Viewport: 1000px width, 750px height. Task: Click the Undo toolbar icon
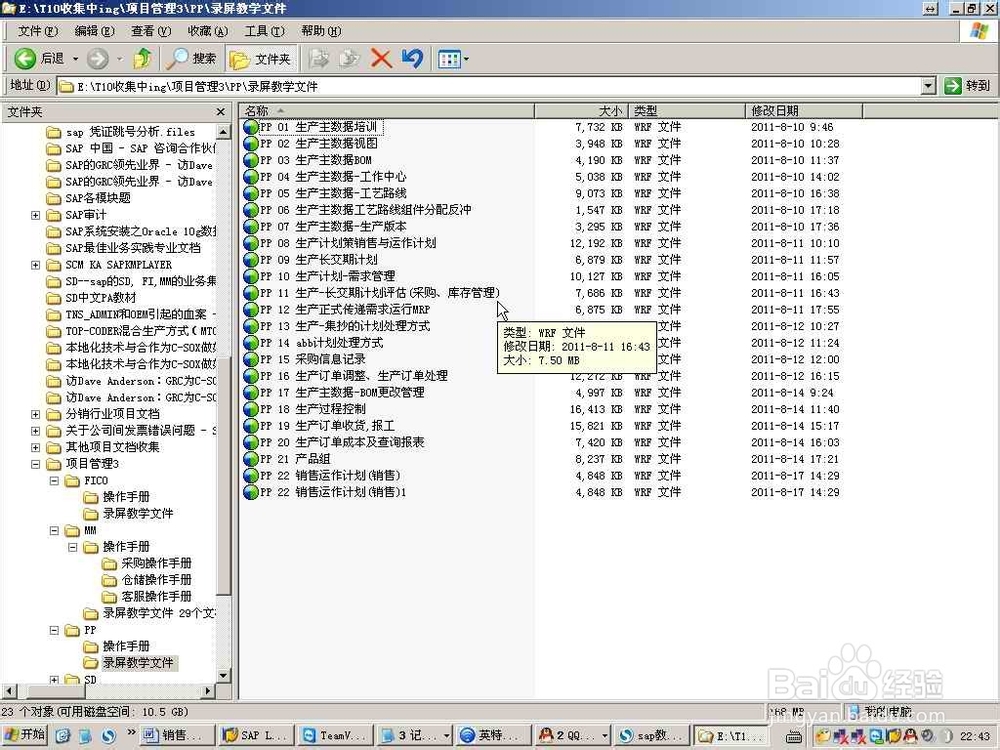413,59
